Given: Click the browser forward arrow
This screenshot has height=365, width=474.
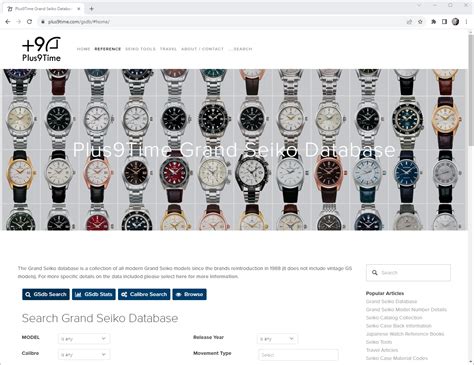Looking at the screenshot, I should (x=19, y=22).
